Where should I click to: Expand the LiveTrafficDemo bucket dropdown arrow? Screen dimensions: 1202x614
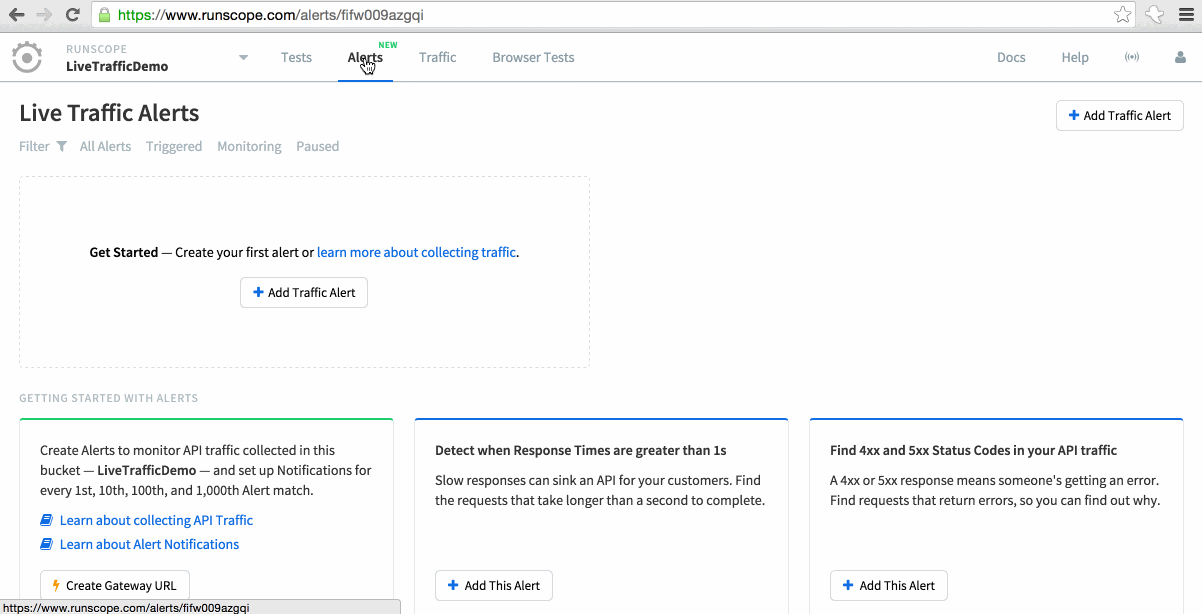click(243, 58)
